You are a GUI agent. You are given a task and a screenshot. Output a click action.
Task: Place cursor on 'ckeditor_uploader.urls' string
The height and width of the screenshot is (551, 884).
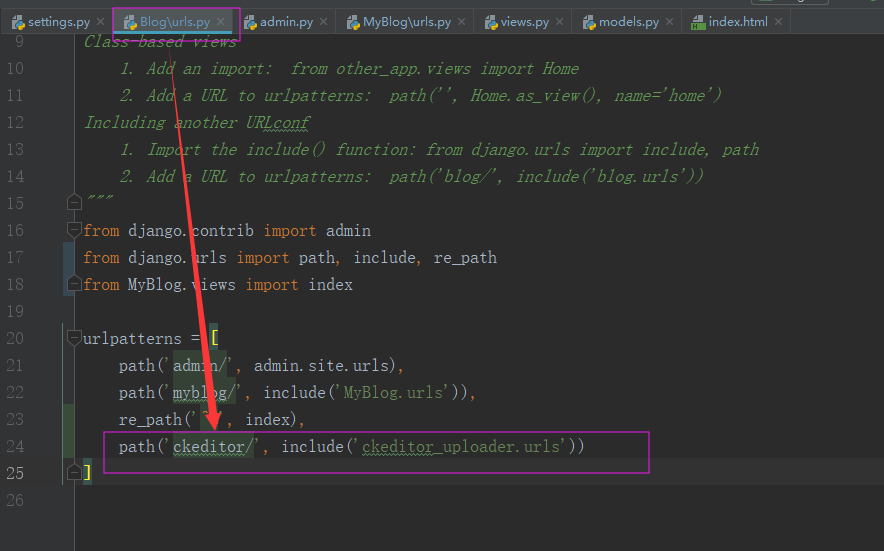(x=461, y=447)
